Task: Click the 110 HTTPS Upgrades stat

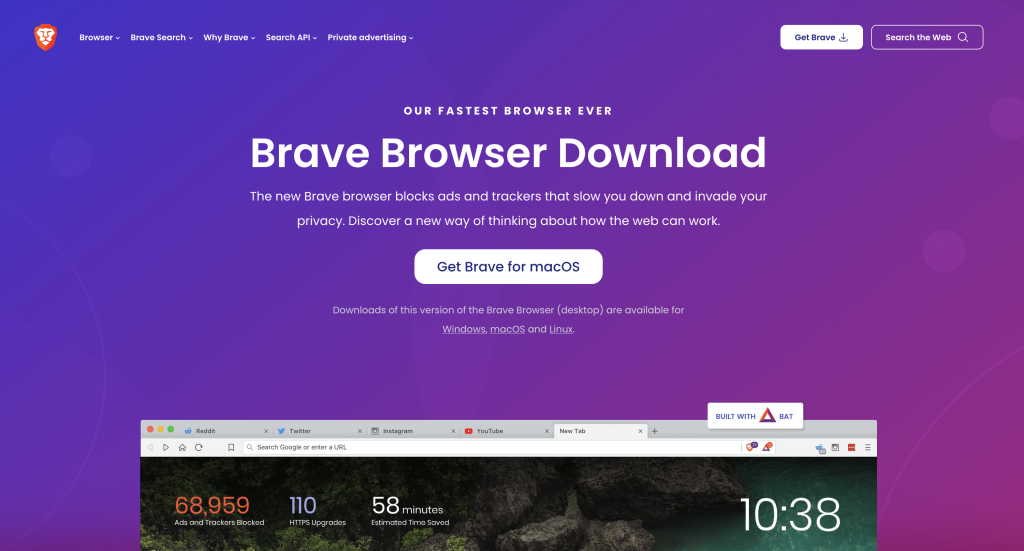Action: pyautogui.click(x=317, y=510)
